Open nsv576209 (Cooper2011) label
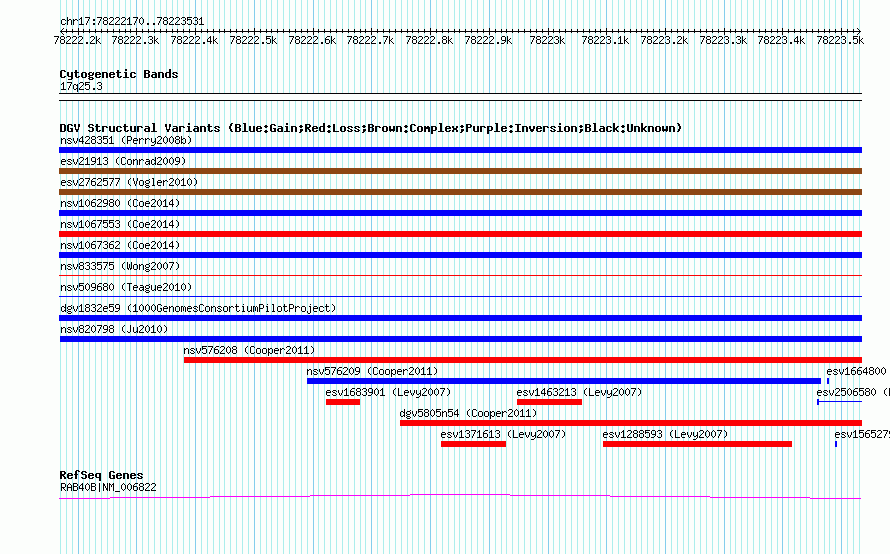Screen dimensions: 890x554 click(x=372, y=371)
